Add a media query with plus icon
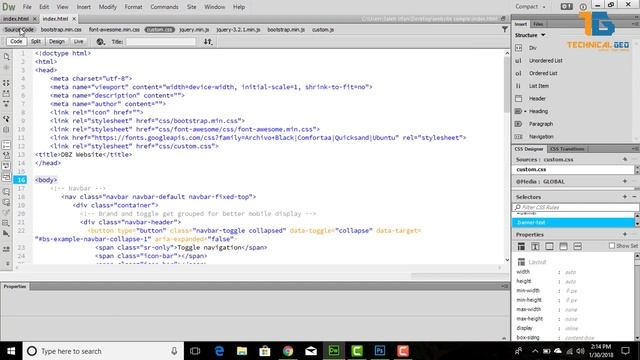The height and width of the screenshot is (360, 640). [625, 181]
